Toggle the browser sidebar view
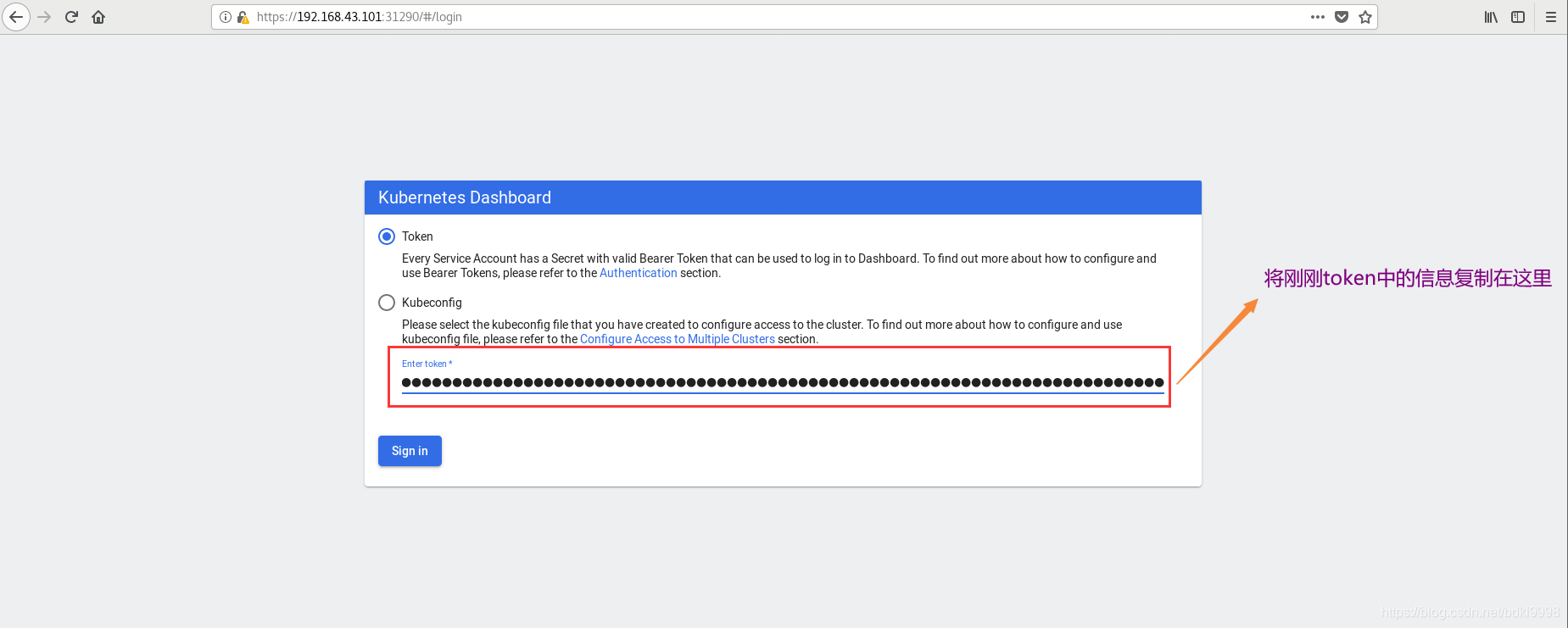Viewport: 1568px width, 628px height. (x=1518, y=17)
